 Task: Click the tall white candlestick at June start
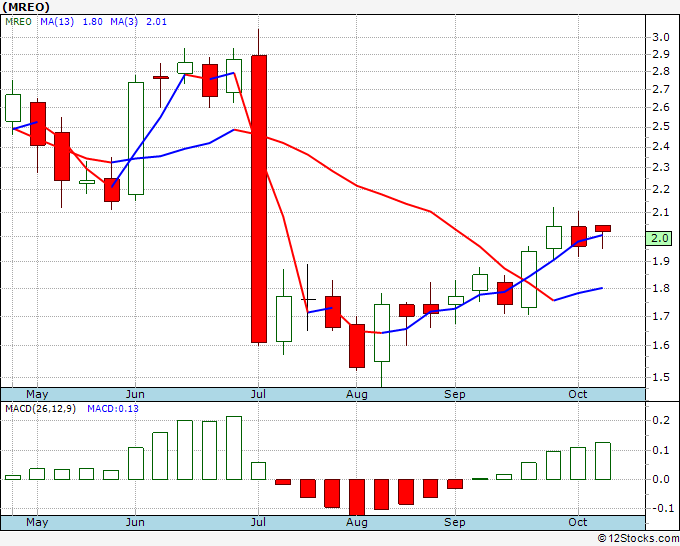point(136,138)
